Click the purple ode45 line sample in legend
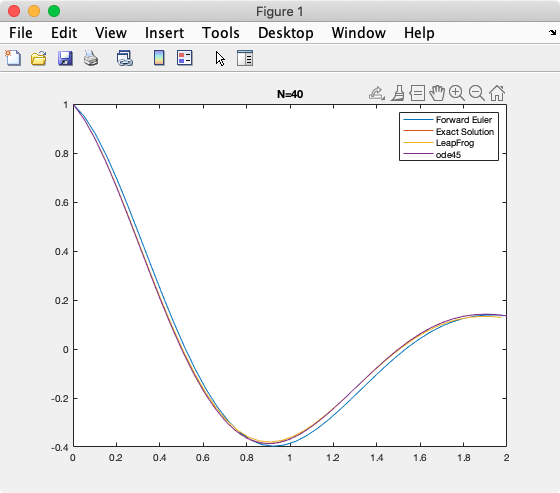 point(418,154)
